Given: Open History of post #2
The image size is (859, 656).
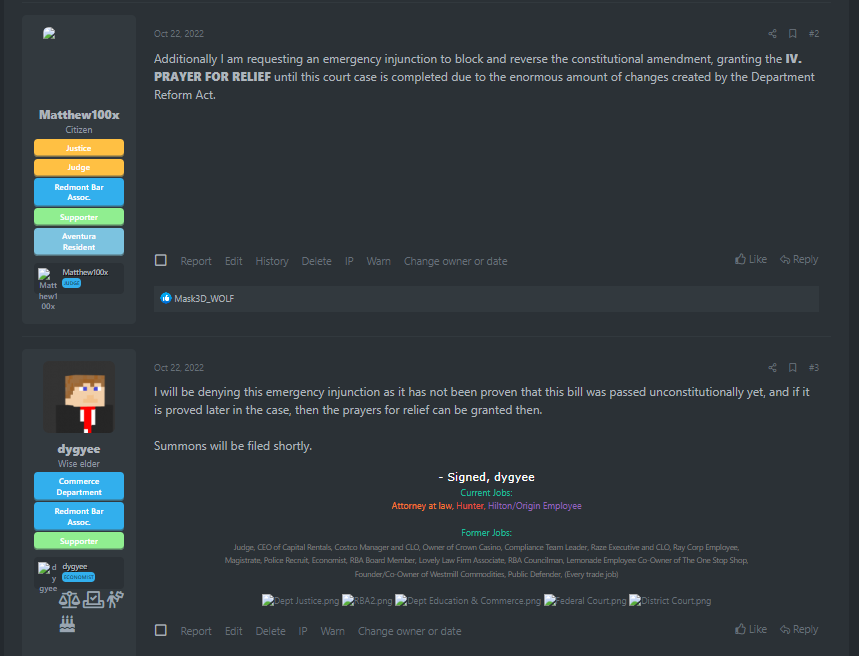Looking at the screenshot, I should point(272,261).
